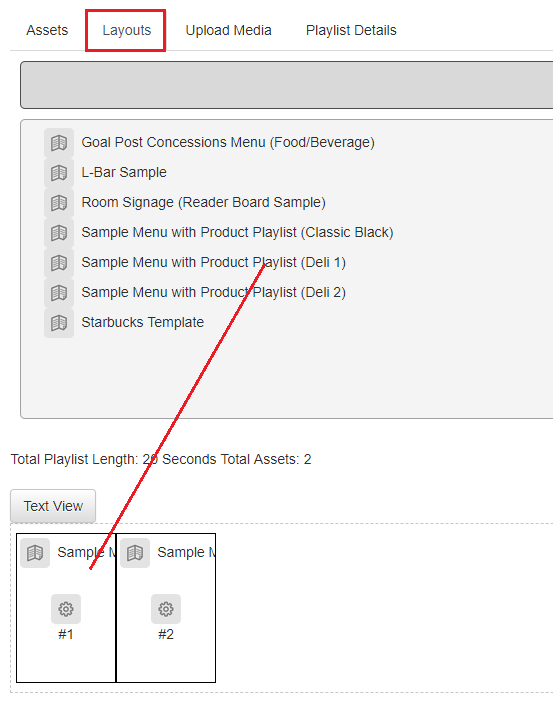Viewport: 553px width, 705px height.
Task: Click layout icon beside Classic Black menu
Action: coord(59,233)
